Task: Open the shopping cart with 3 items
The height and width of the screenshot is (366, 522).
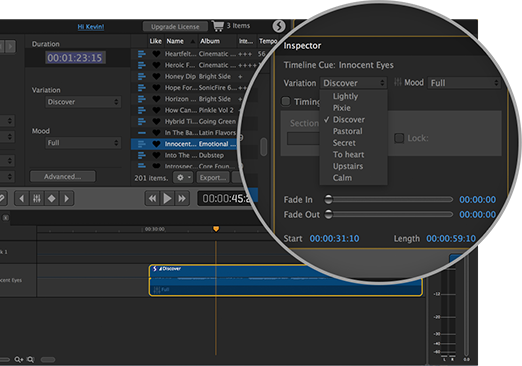Action: coord(218,26)
